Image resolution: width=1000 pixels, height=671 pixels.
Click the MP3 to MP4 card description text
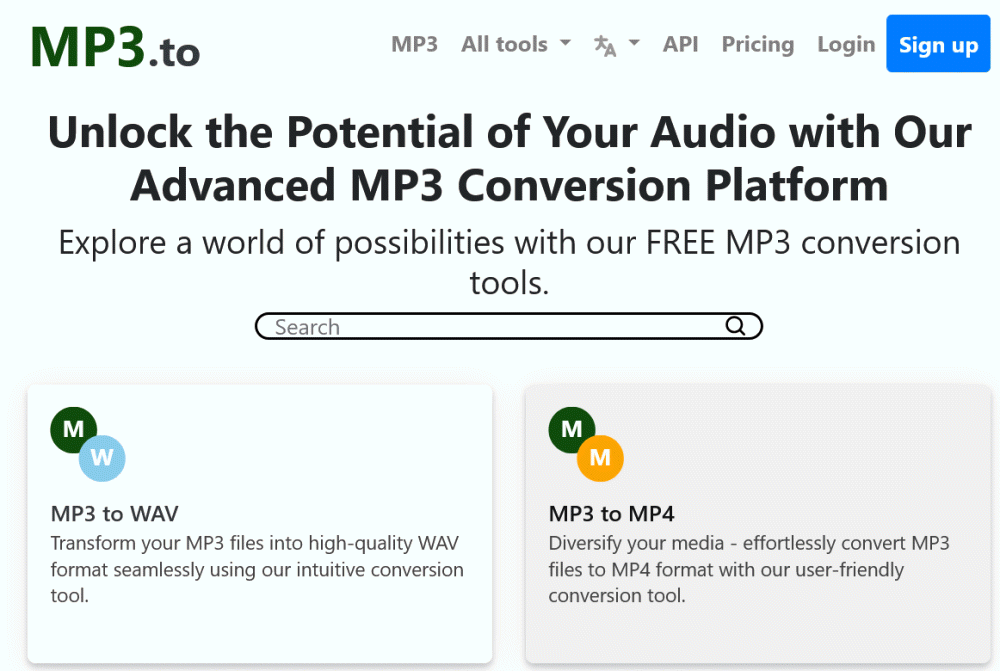(x=748, y=570)
